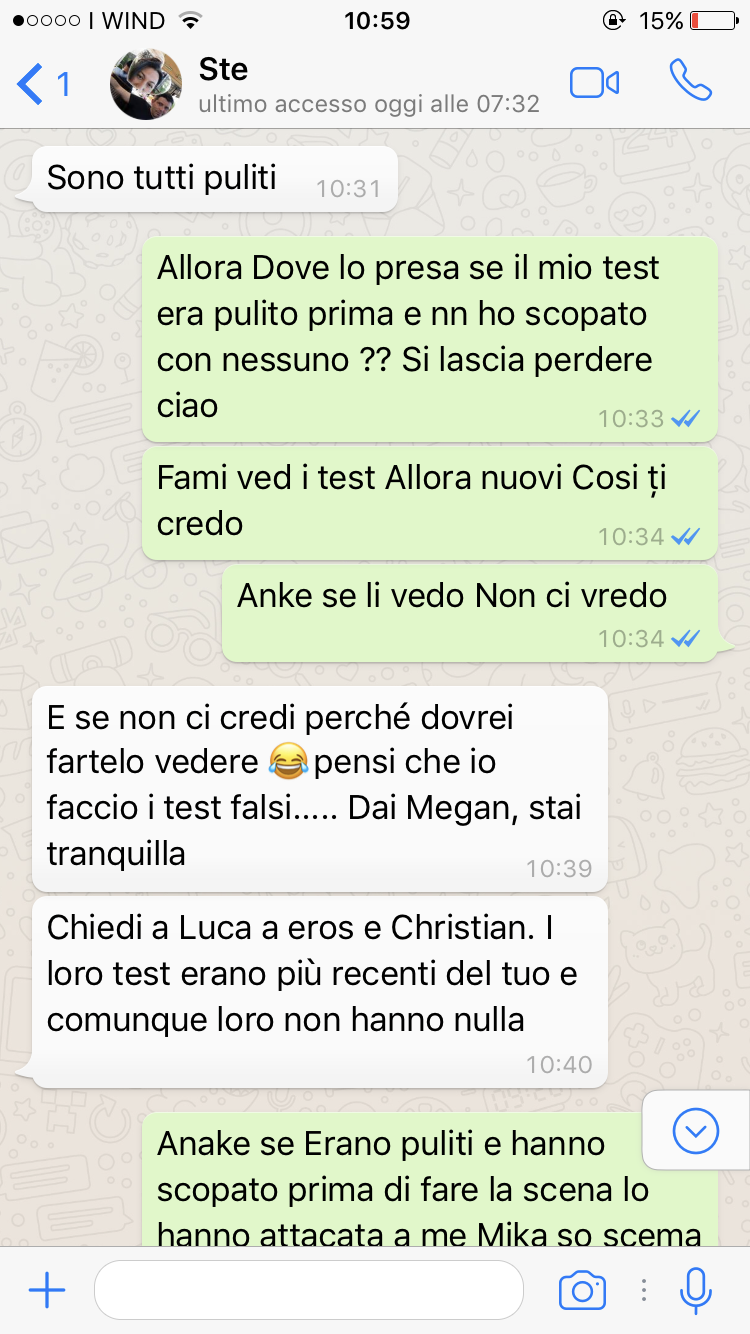Tap the Wi-Fi icon in status bar
Viewport: 750px width, 1334px height.
tap(188, 20)
